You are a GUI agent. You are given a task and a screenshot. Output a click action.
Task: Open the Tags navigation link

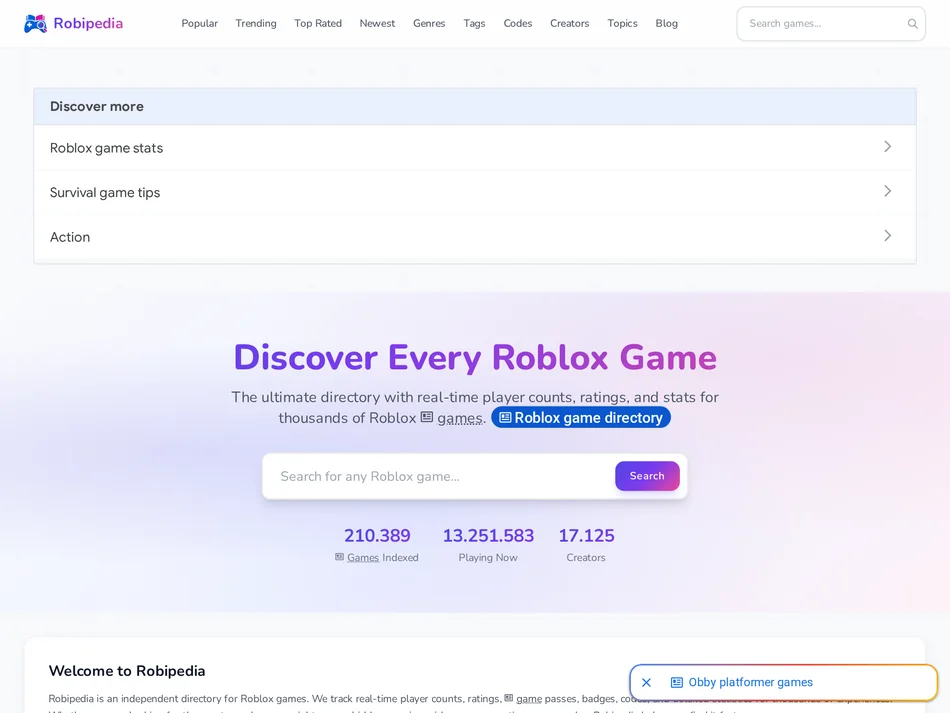click(x=474, y=24)
